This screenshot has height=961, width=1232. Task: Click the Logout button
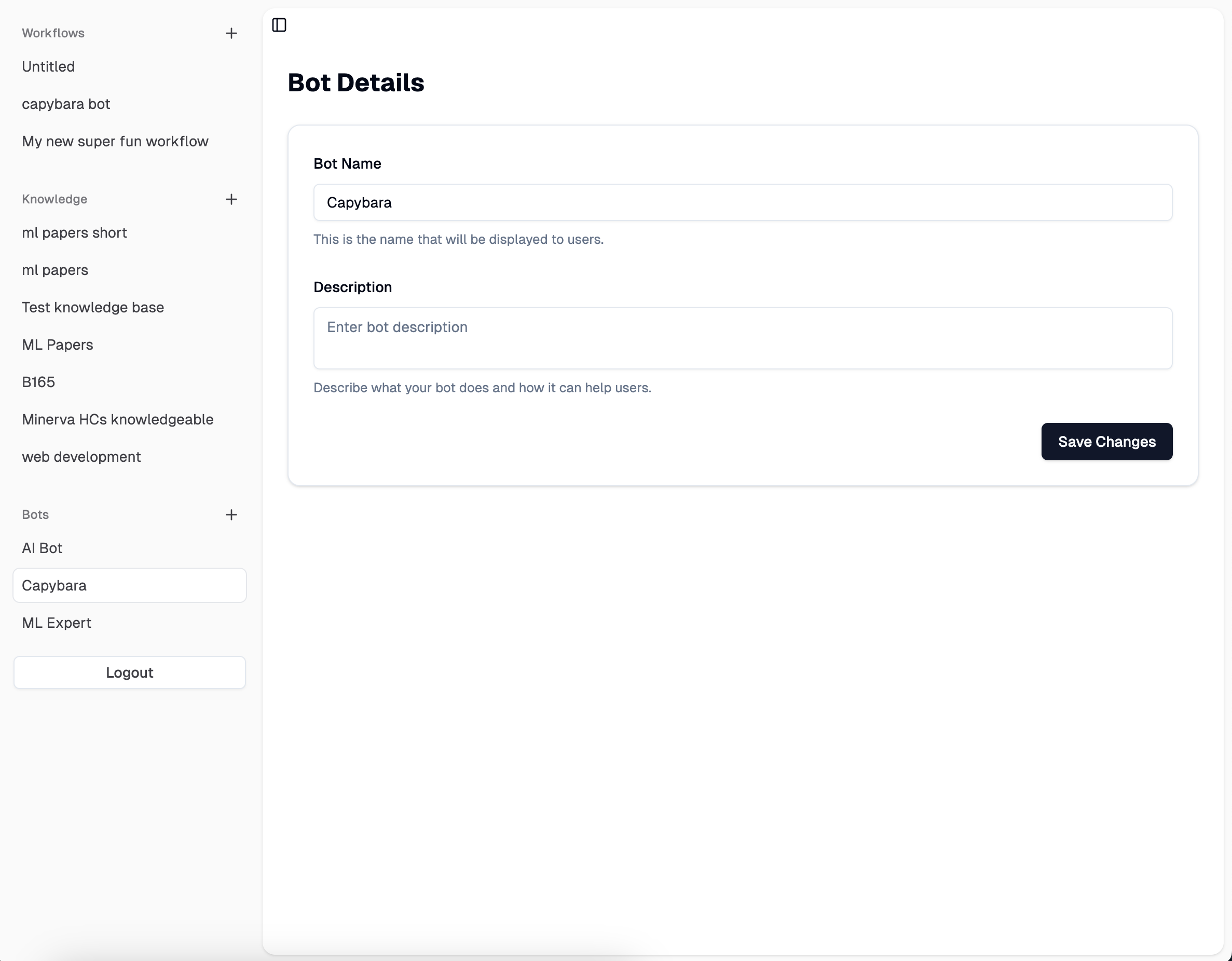130,672
